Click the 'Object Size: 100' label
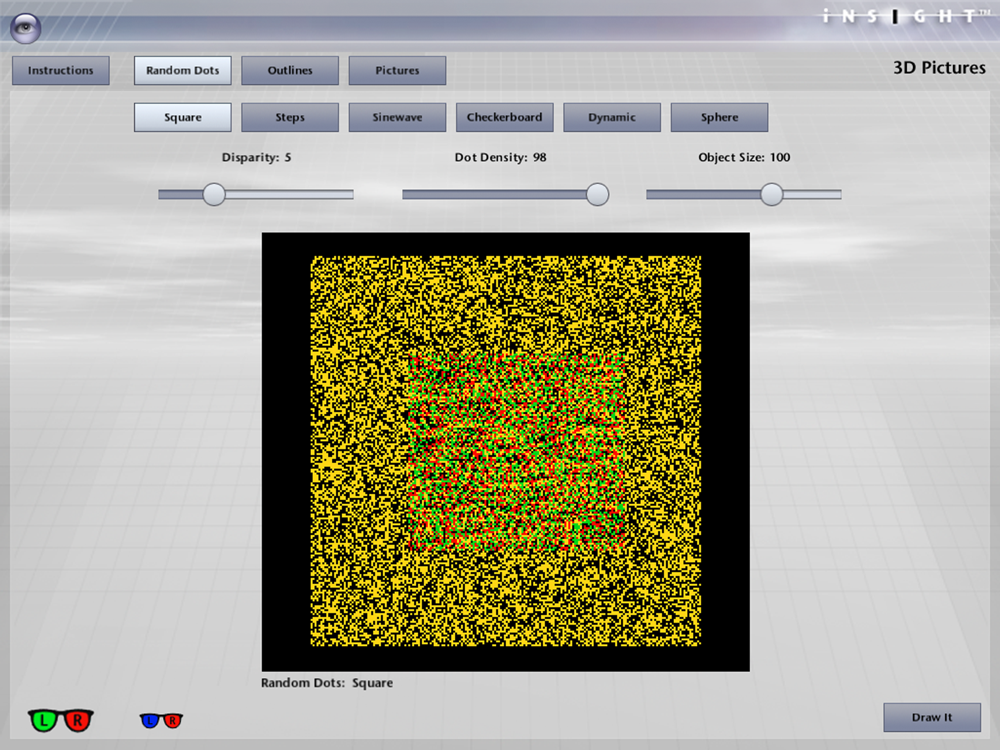 [x=744, y=158]
